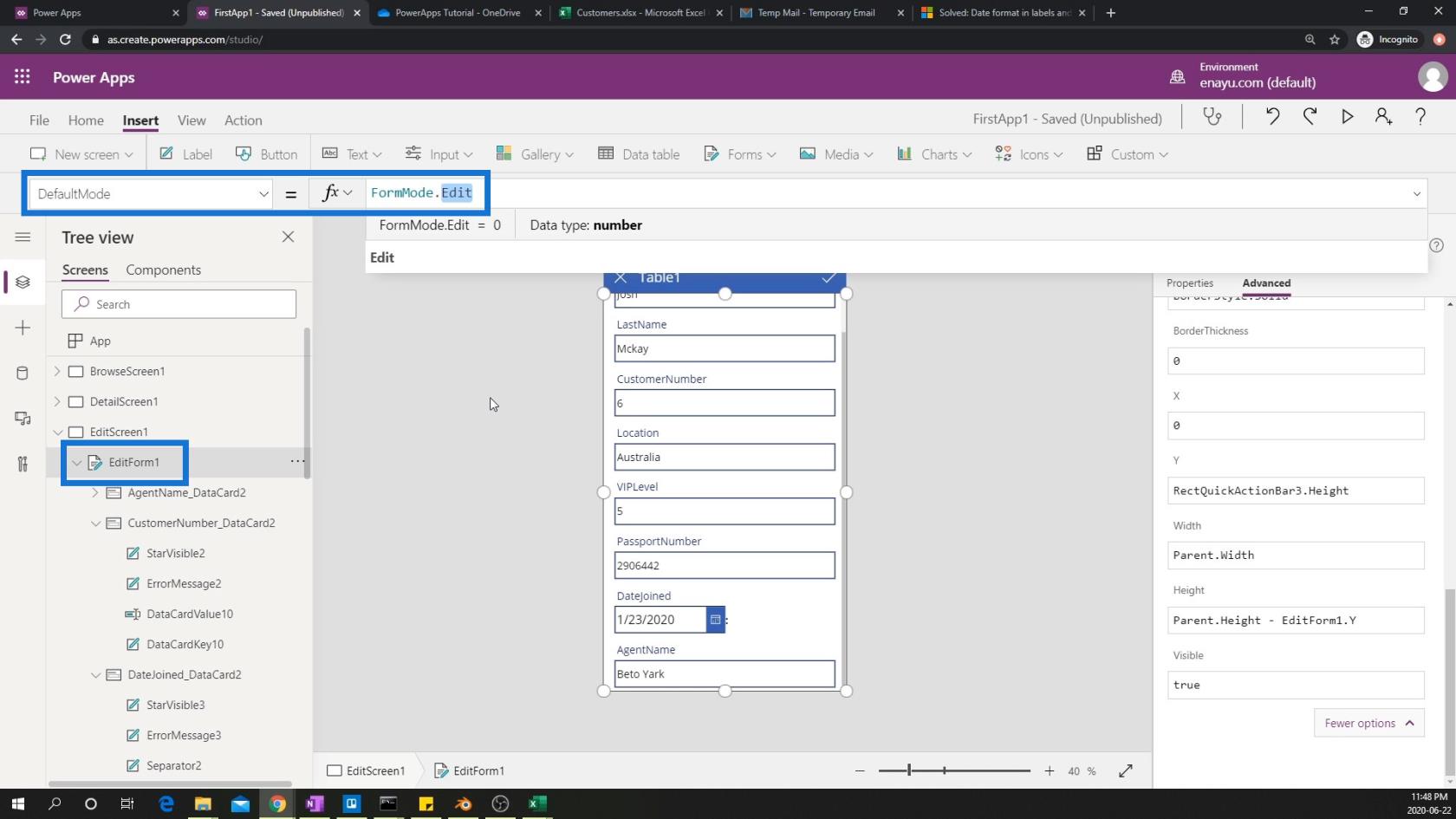Select the DataCardValue10 tree item
1456x819 pixels.
pos(190,614)
